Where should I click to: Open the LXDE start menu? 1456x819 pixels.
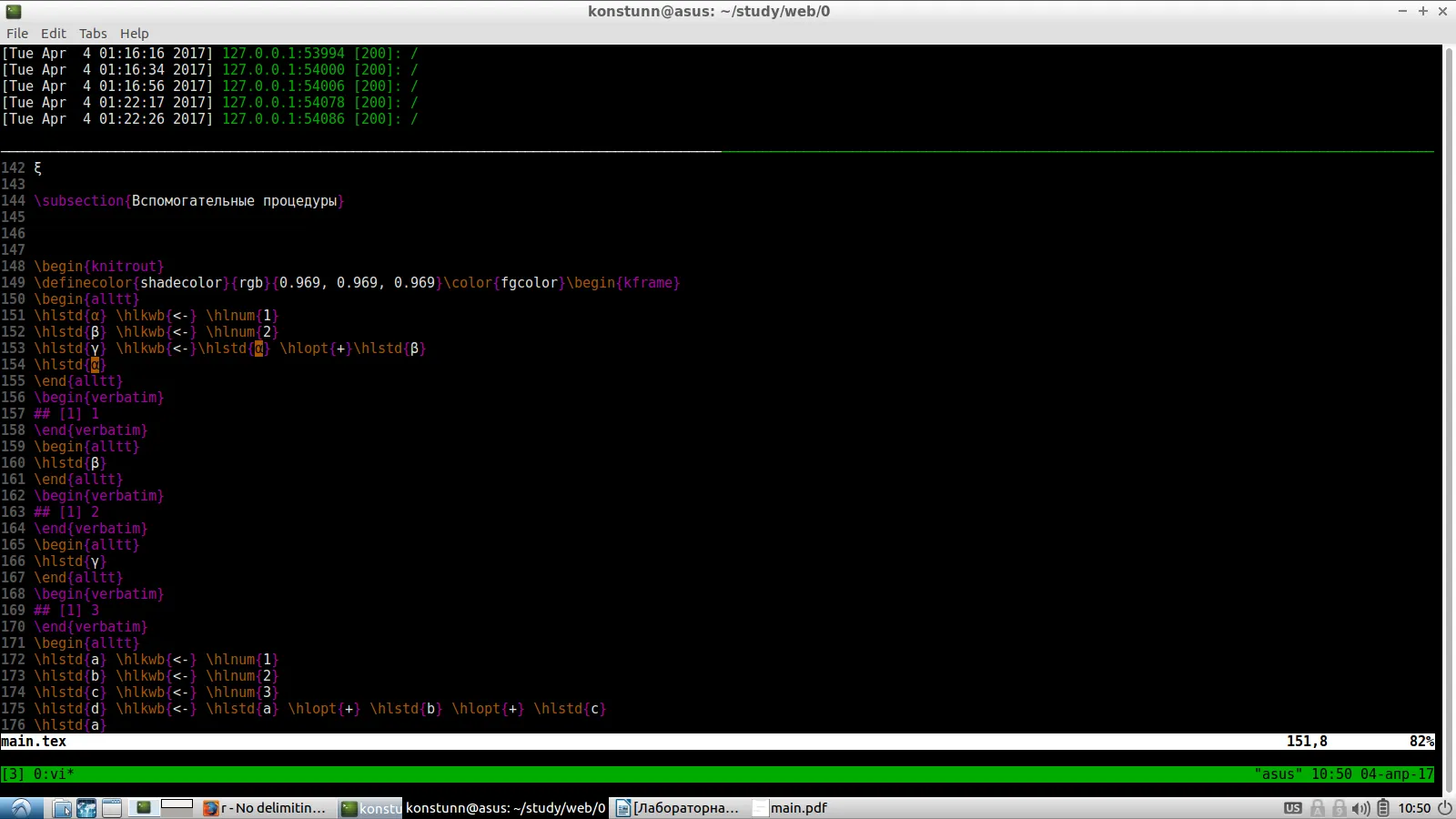coord(21,808)
